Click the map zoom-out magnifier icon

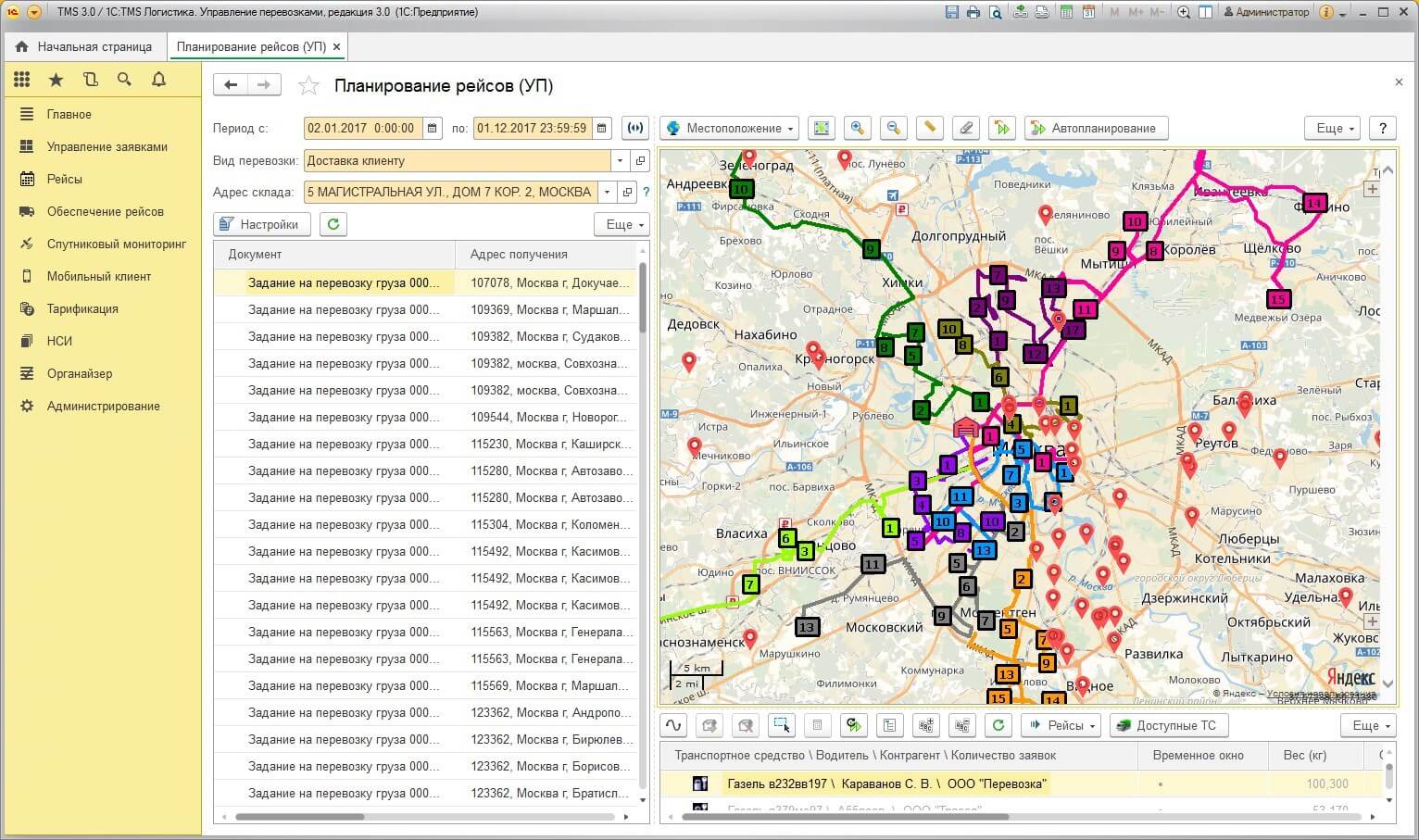click(x=894, y=129)
